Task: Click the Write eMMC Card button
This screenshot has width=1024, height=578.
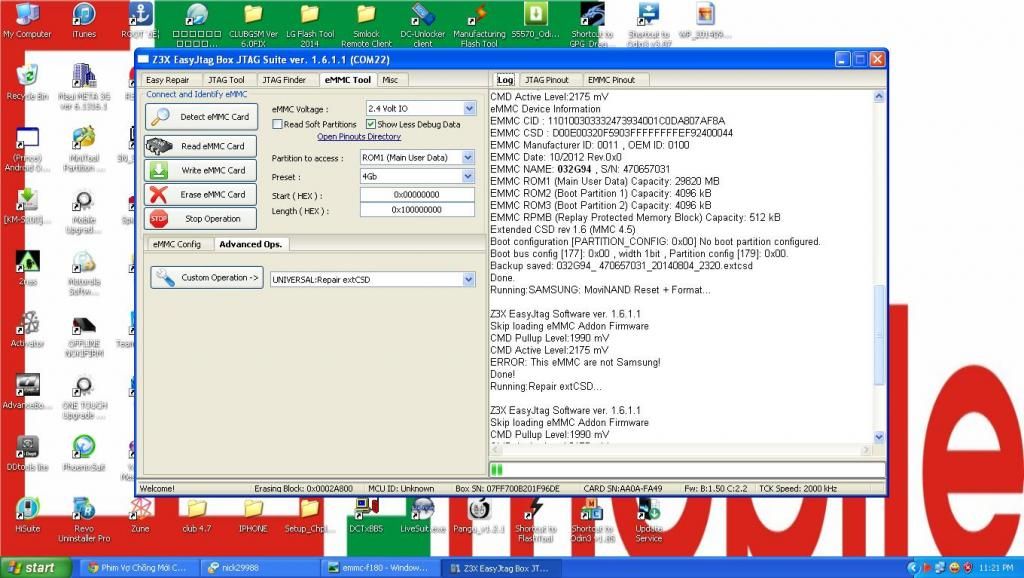Action: point(200,170)
